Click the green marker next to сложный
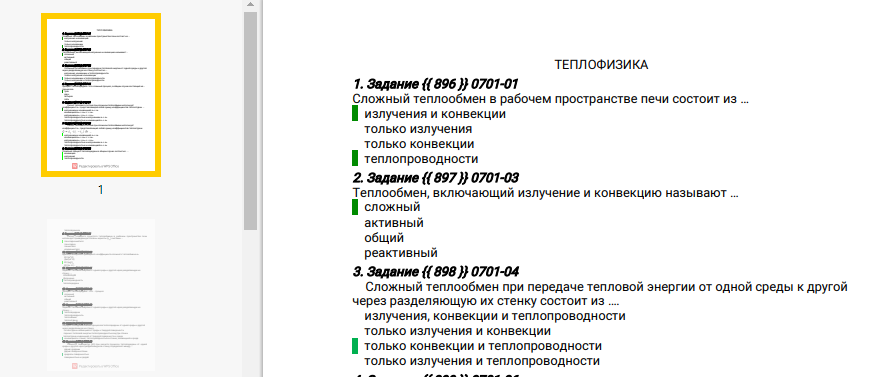 pyautogui.click(x=355, y=207)
